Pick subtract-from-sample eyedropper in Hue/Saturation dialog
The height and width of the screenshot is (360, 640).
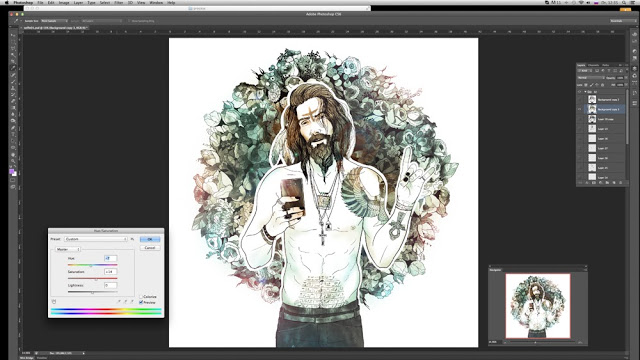click(131, 301)
